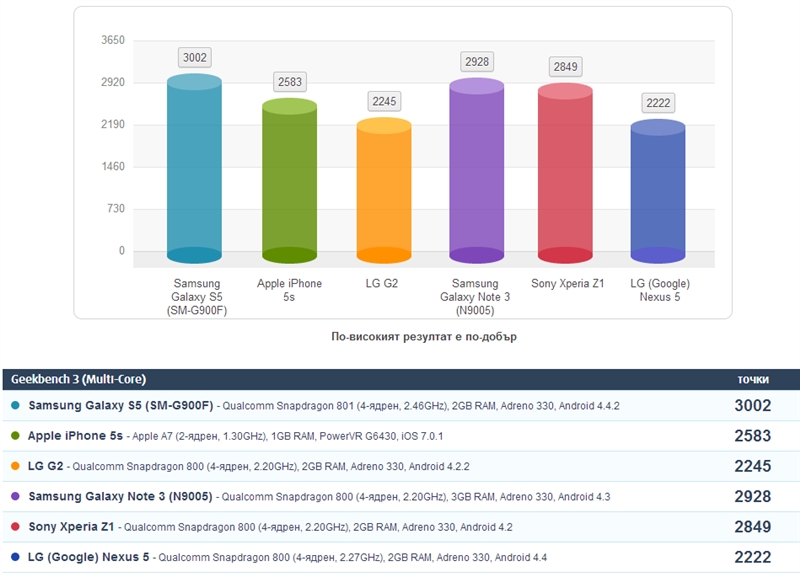
Task: Click the 2849 value label above bar
Action: (565, 66)
